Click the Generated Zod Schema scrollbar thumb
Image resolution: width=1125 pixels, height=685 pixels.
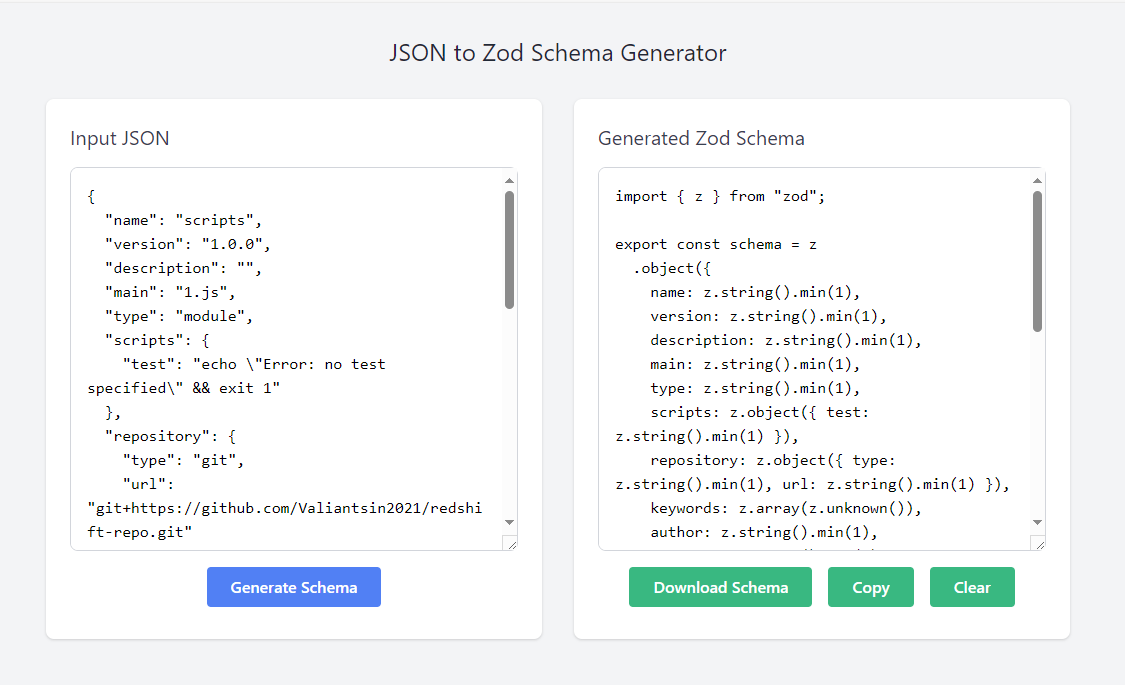click(x=1037, y=261)
